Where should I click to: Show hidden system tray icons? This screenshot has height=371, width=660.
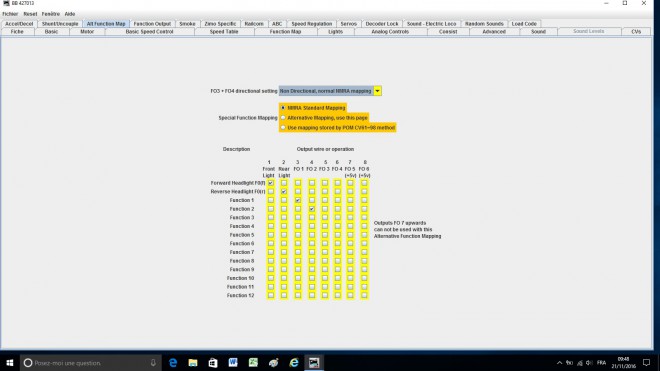559,363
